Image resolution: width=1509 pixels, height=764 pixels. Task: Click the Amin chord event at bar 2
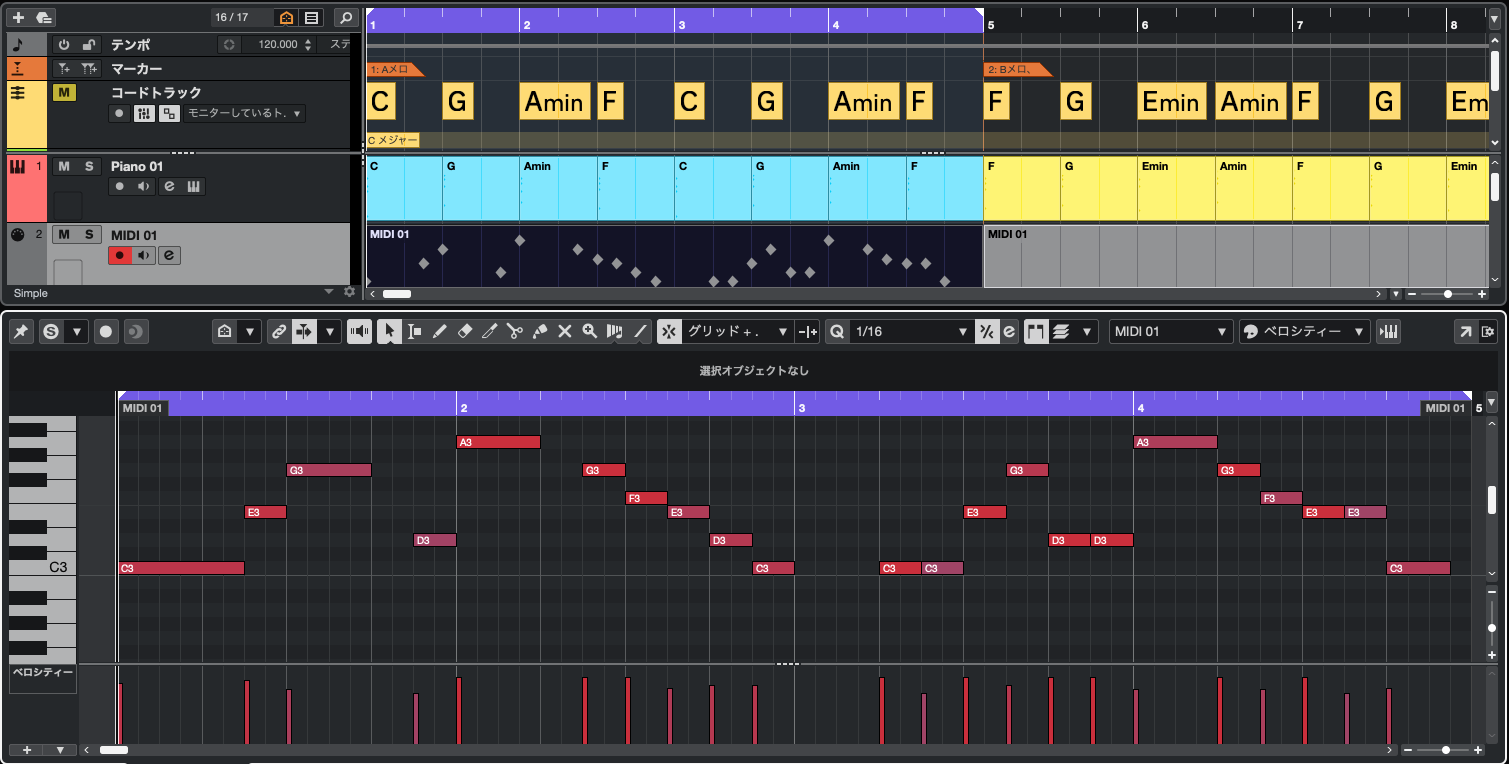pos(554,102)
